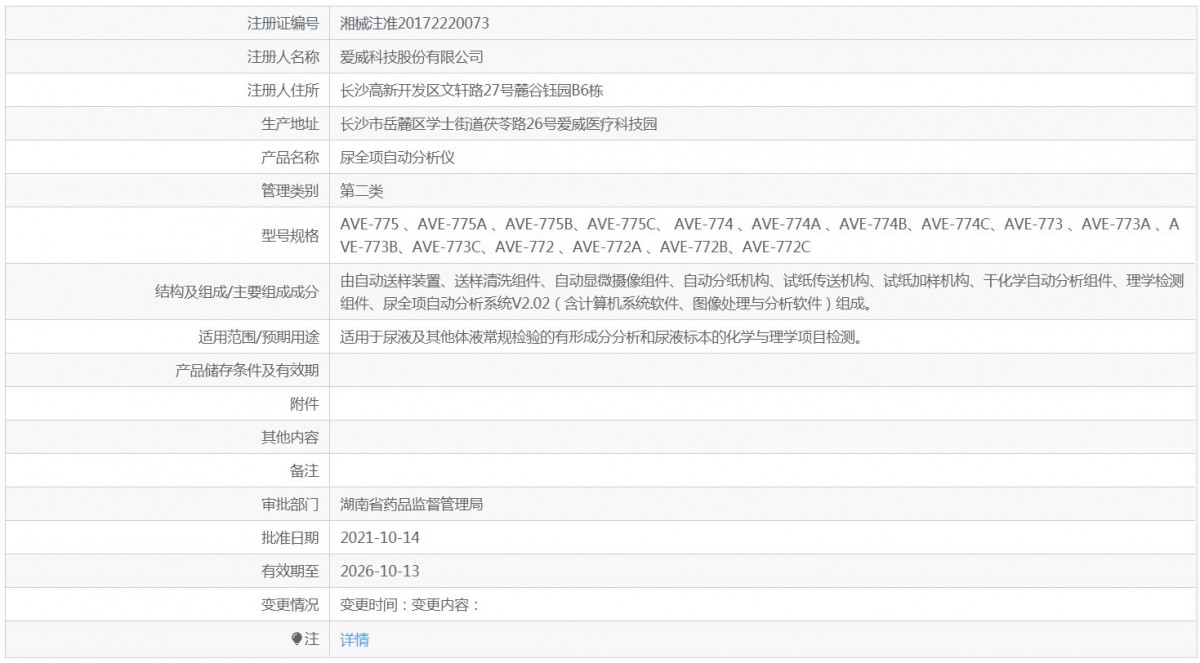Click the 其他内容 label
Viewport: 1200px width, 663px height.
click(290, 437)
